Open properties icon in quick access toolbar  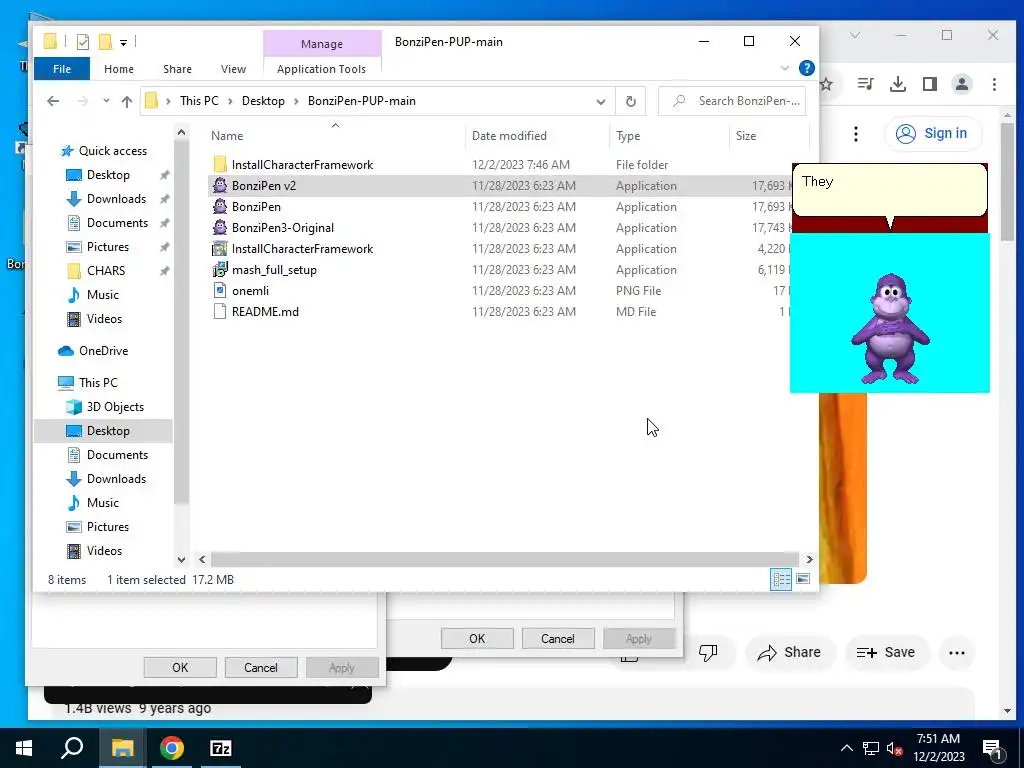tap(82, 42)
